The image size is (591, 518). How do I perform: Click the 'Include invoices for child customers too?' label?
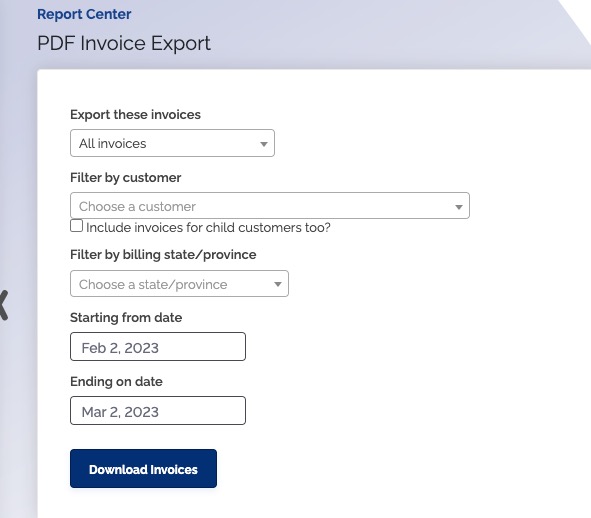coord(208,228)
